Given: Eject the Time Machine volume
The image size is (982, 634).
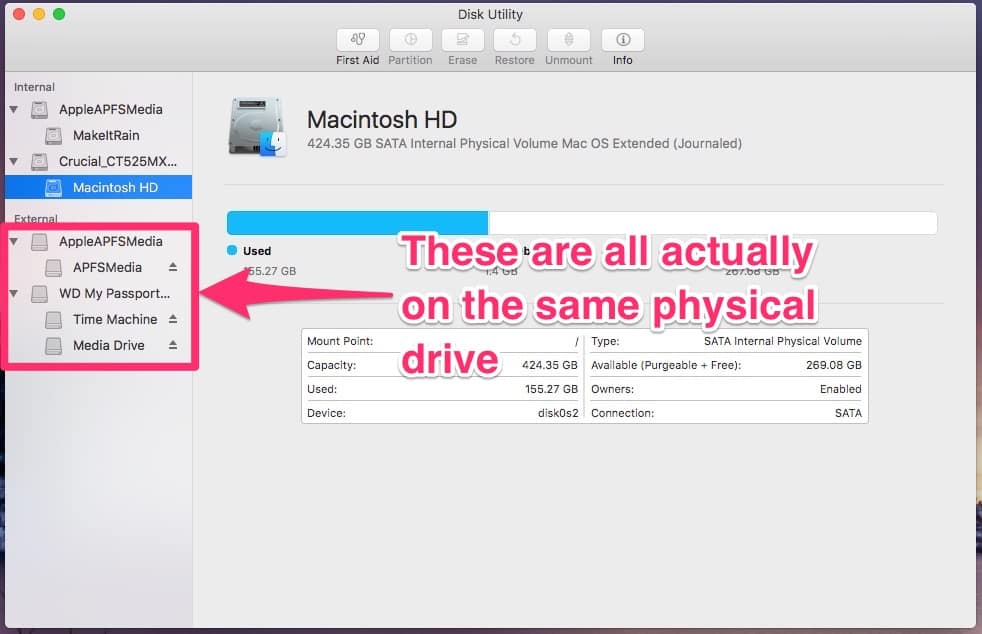Looking at the screenshot, I should pyautogui.click(x=173, y=320).
